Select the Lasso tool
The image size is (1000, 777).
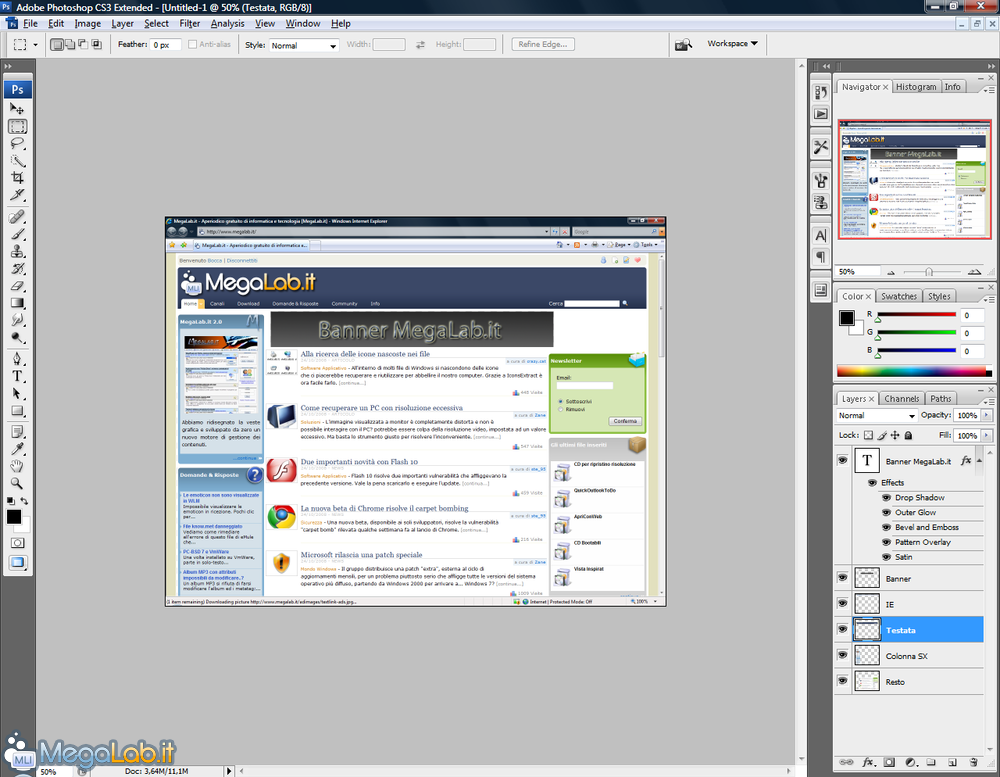[17, 144]
